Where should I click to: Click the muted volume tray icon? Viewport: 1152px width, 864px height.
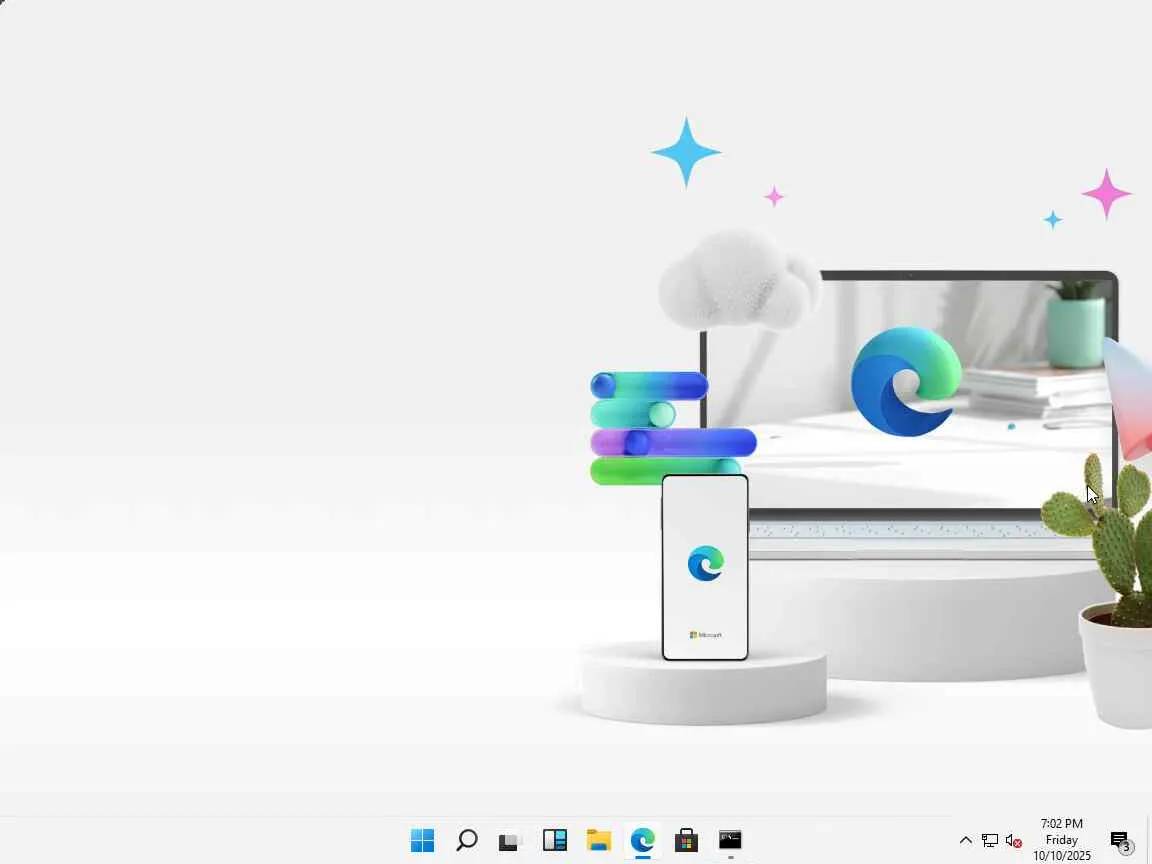click(x=1013, y=840)
